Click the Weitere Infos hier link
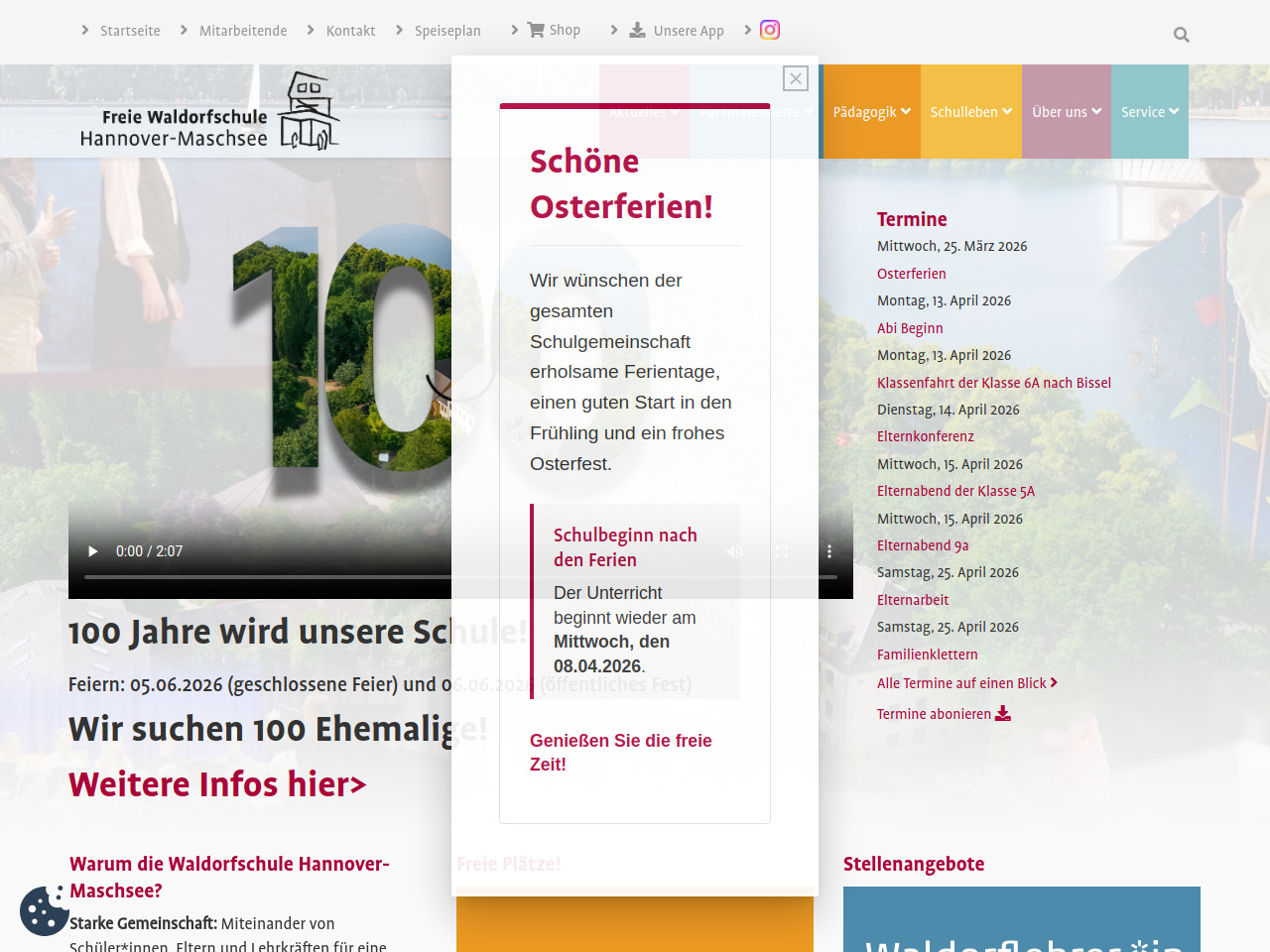 [217, 784]
